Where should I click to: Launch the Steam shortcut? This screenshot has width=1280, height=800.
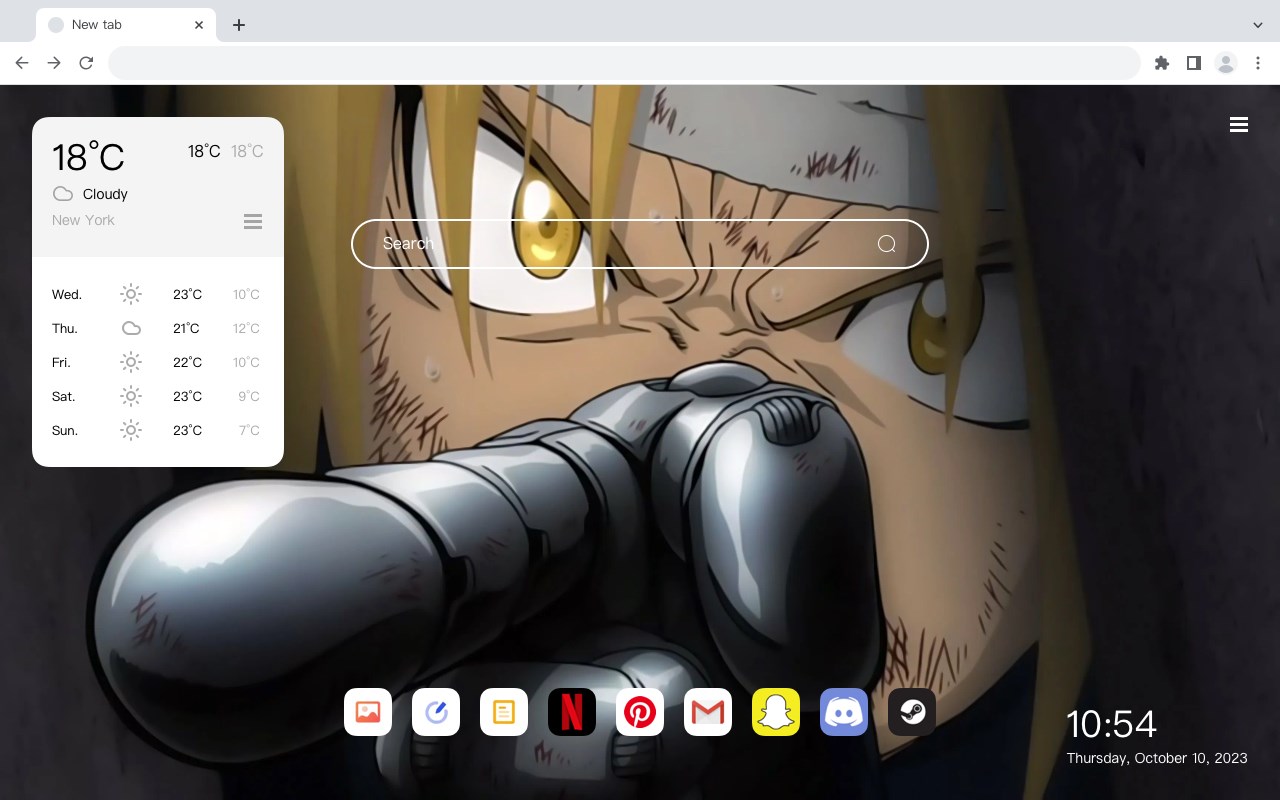[912, 712]
